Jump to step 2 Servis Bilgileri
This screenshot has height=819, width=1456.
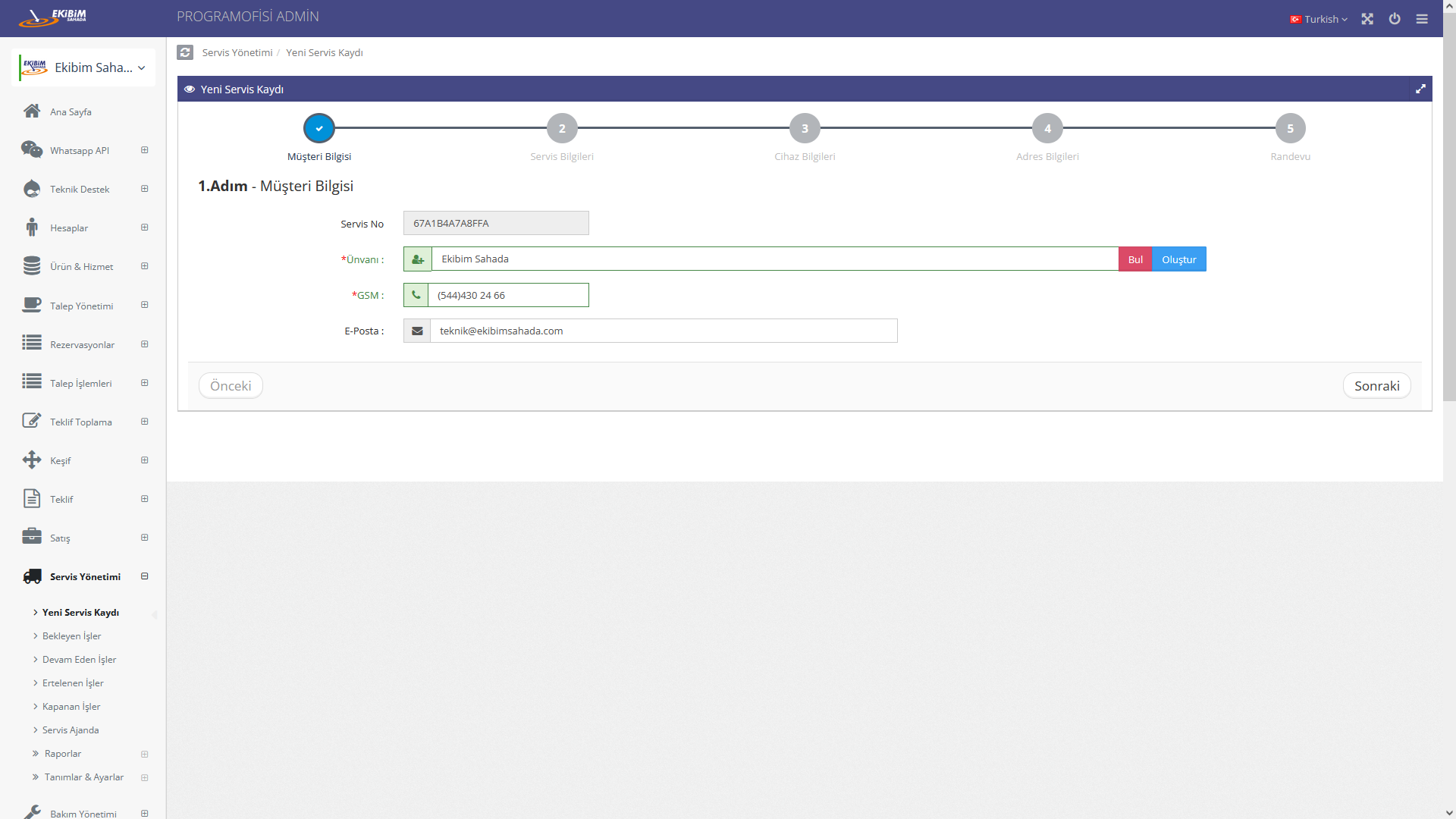[x=562, y=129]
